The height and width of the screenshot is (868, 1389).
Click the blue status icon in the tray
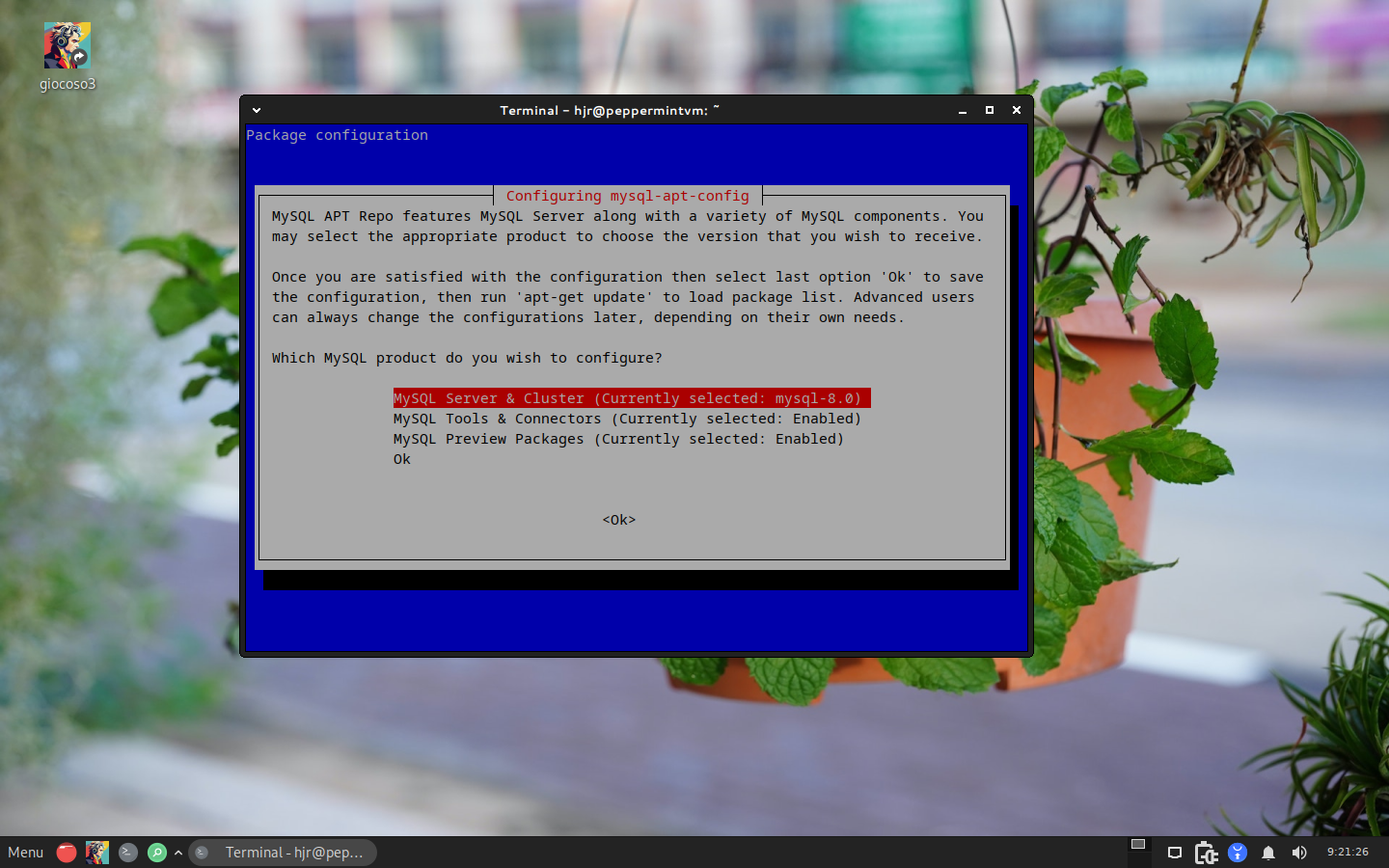(1237, 853)
